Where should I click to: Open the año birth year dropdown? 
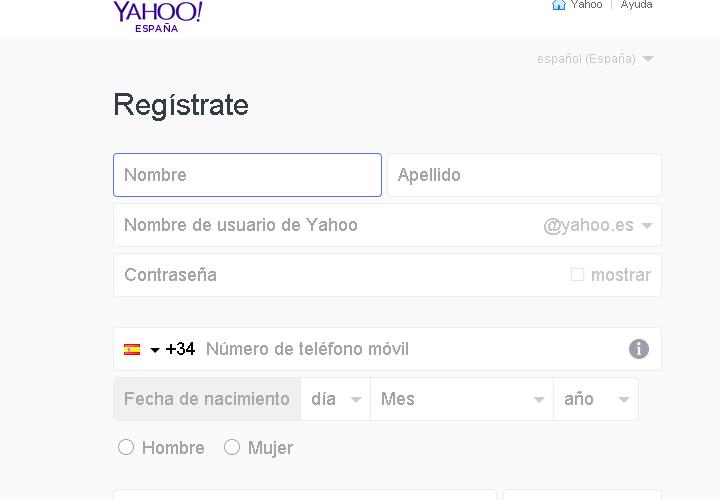tap(596, 399)
